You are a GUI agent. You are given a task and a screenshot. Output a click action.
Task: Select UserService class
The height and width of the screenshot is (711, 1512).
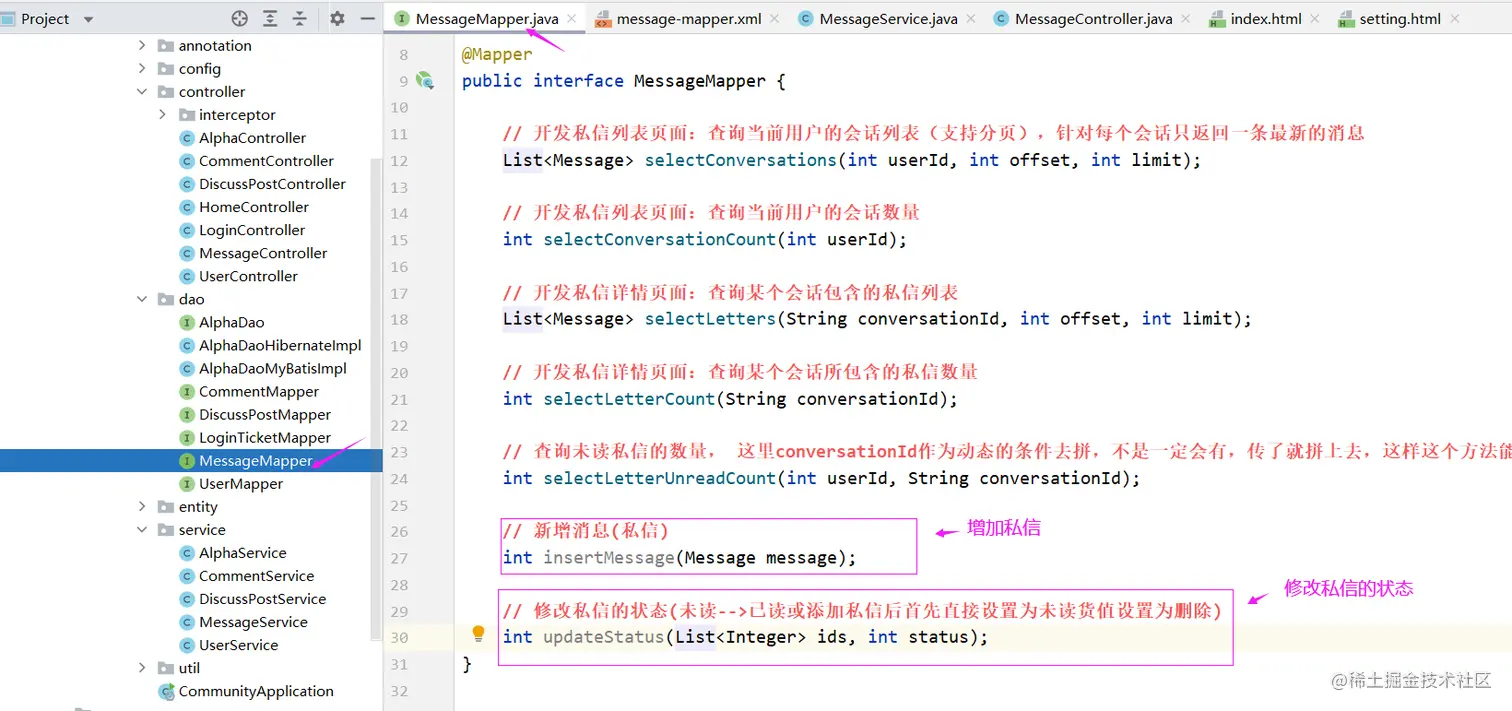[x=238, y=645]
